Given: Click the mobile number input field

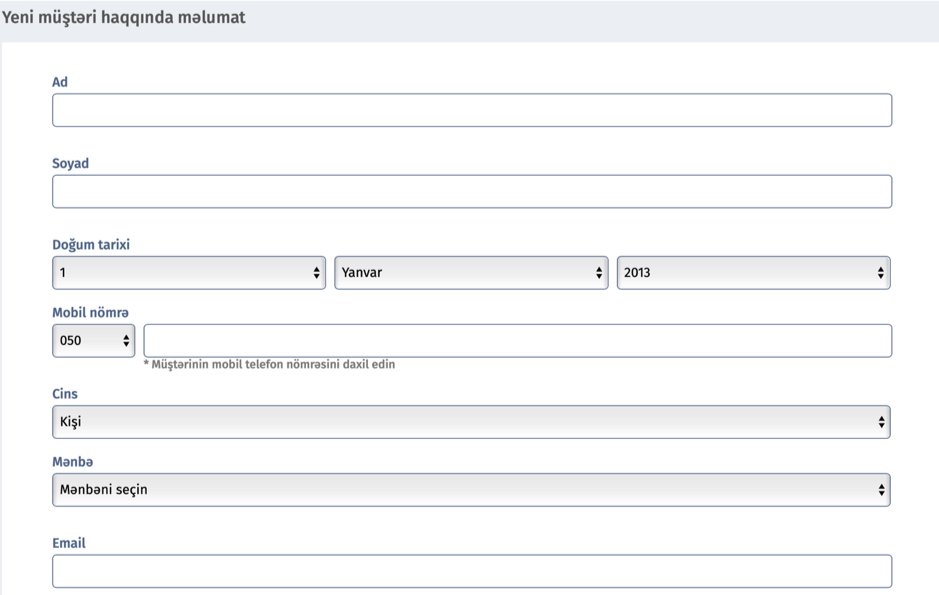Looking at the screenshot, I should [517, 341].
